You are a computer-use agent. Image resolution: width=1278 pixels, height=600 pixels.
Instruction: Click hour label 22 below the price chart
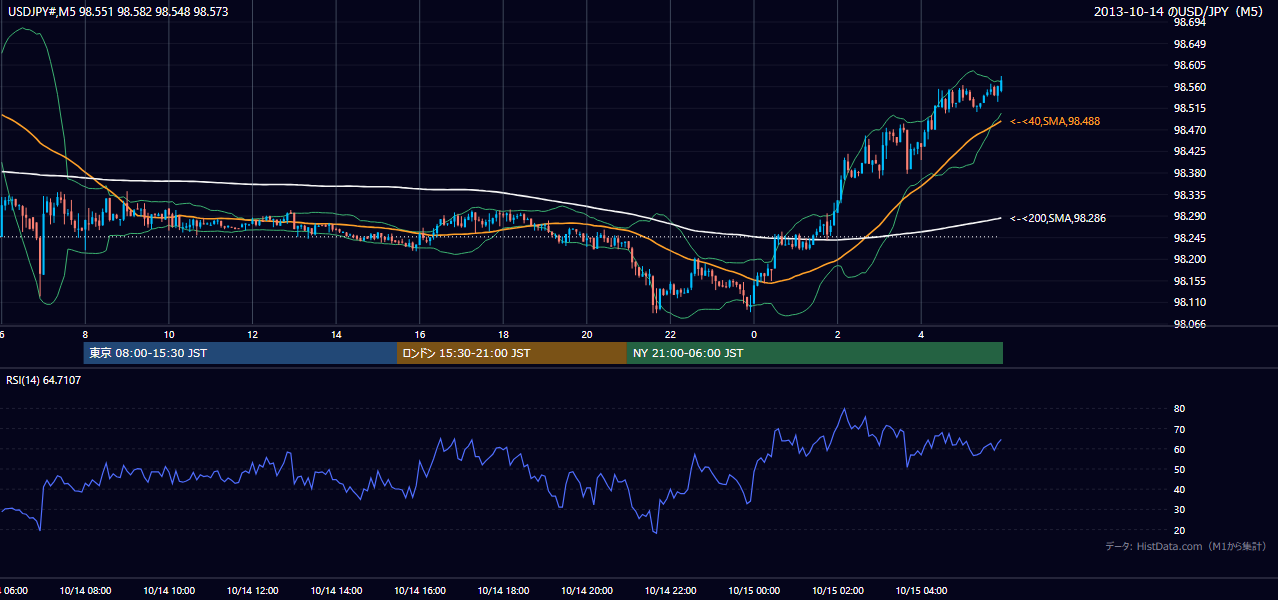tap(670, 334)
